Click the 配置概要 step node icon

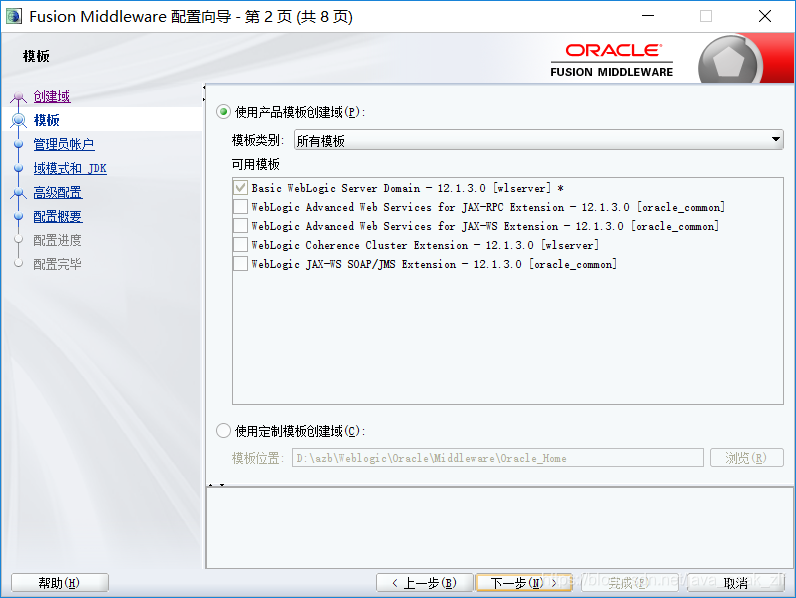click(x=19, y=216)
